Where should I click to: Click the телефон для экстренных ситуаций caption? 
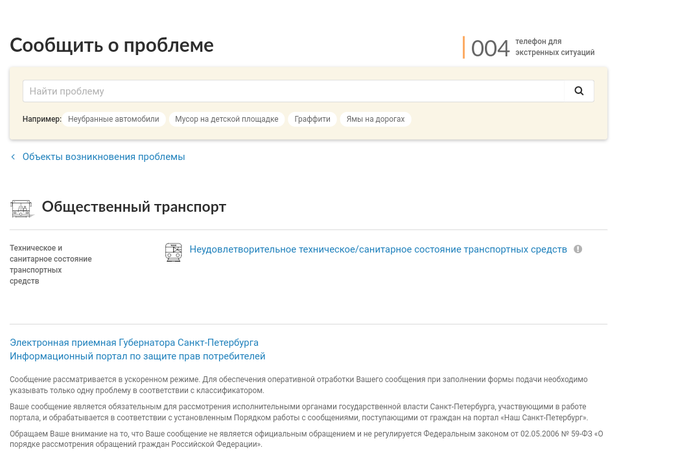[x=554, y=47]
